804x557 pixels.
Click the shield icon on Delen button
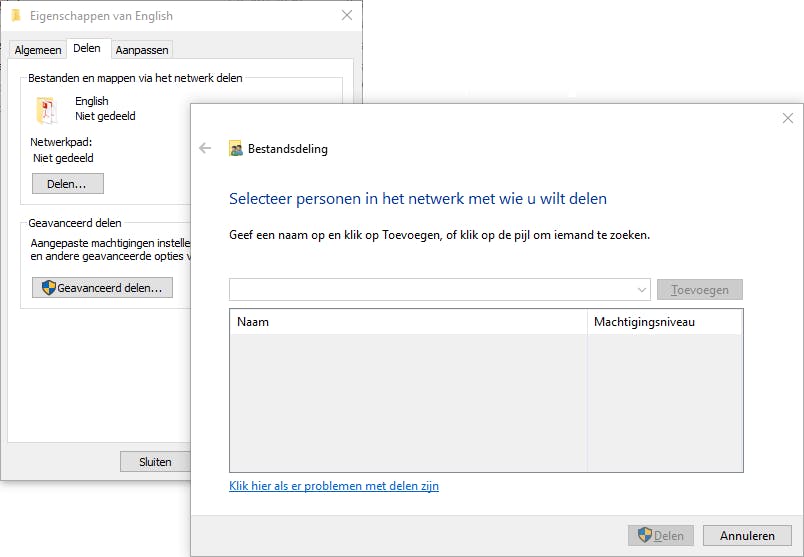pyautogui.click(x=645, y=536)
